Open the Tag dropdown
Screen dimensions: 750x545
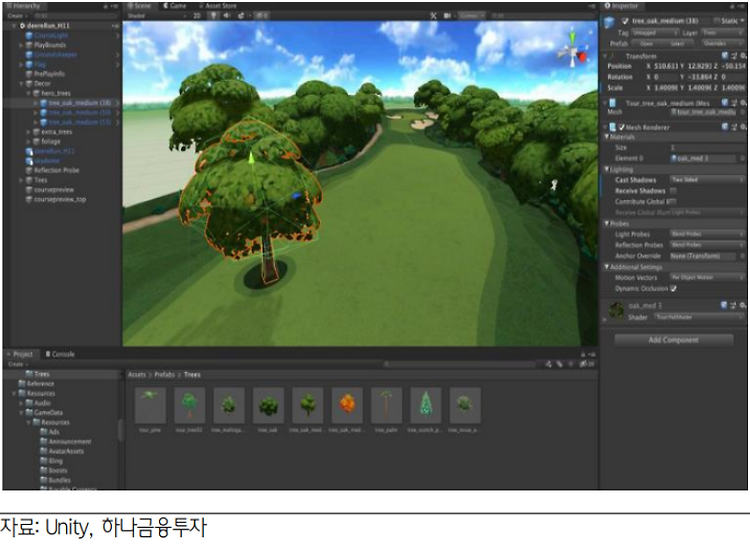(x=655, y=33)
